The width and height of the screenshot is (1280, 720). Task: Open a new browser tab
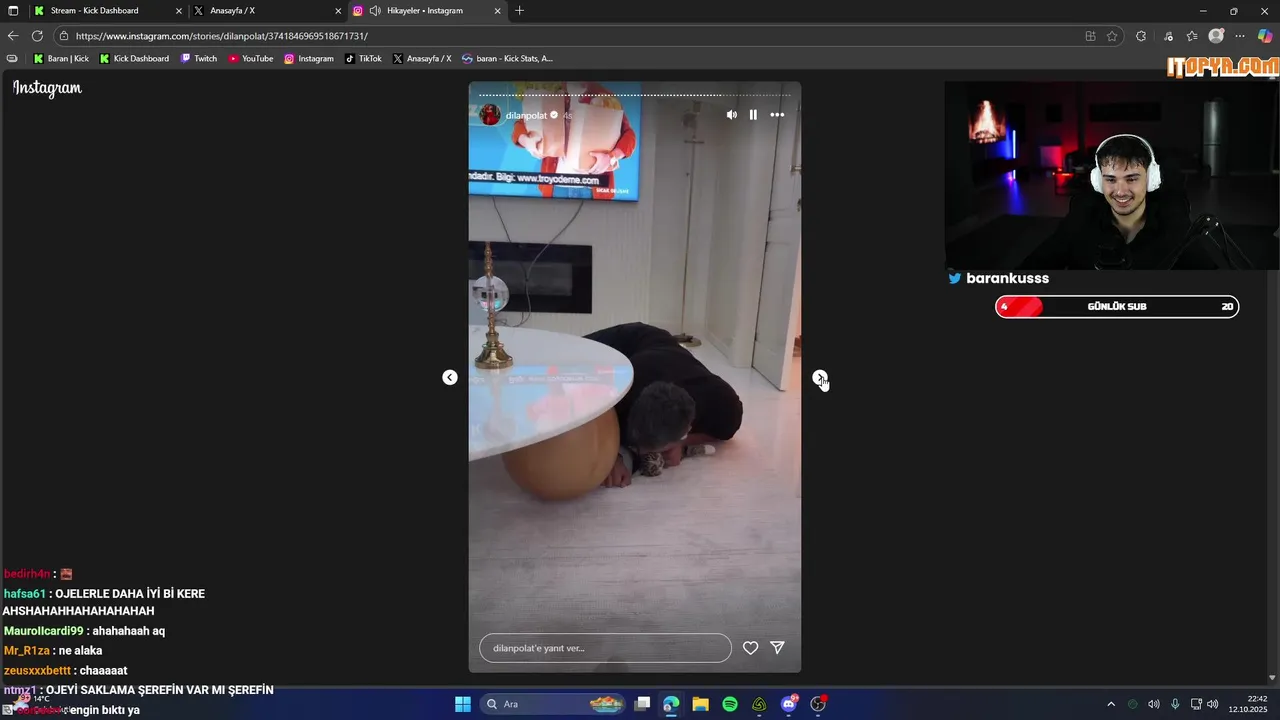pyautogui.click(x=519, y=11)
